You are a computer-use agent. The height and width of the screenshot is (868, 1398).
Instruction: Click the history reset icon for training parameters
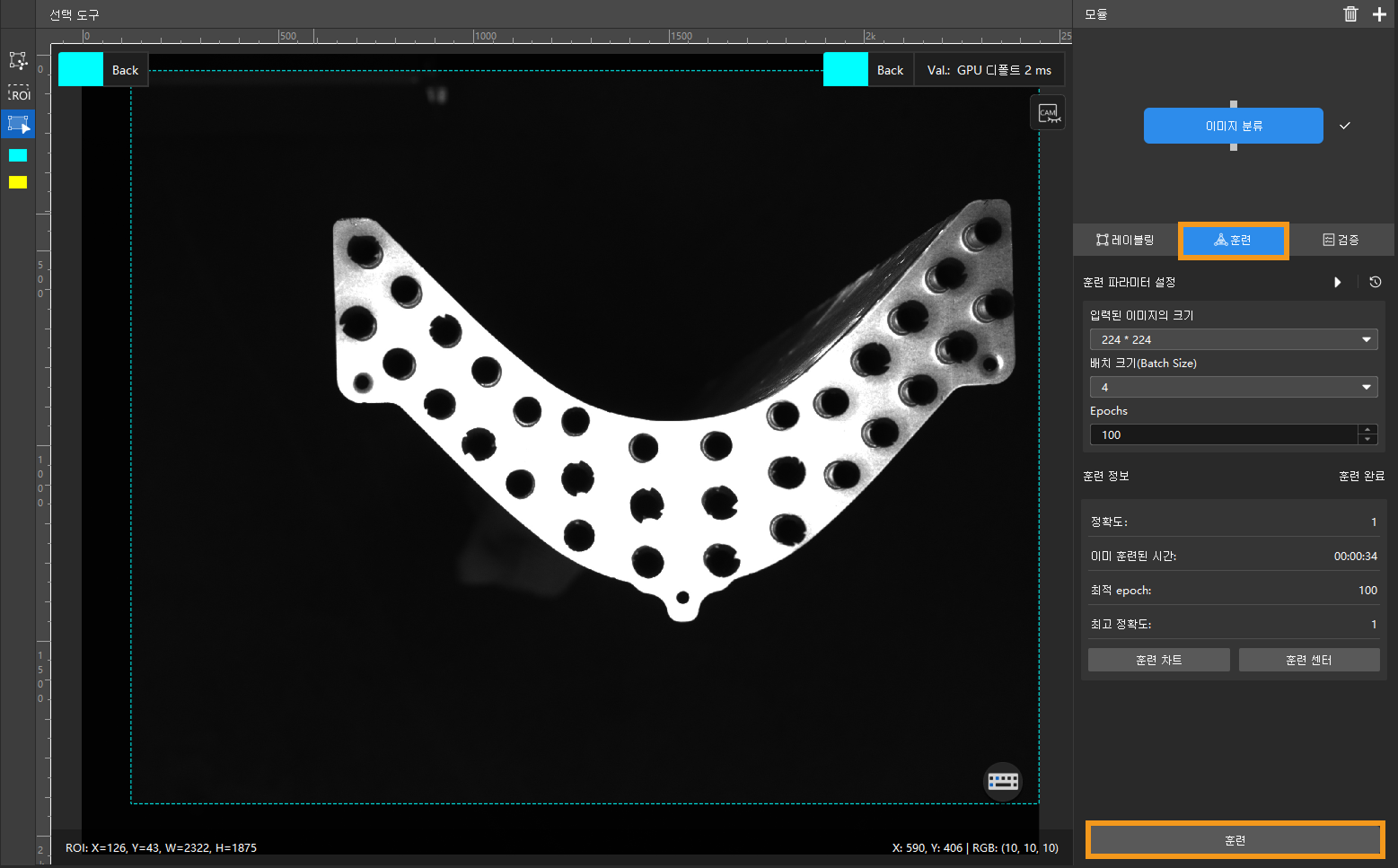(1375, 282)
